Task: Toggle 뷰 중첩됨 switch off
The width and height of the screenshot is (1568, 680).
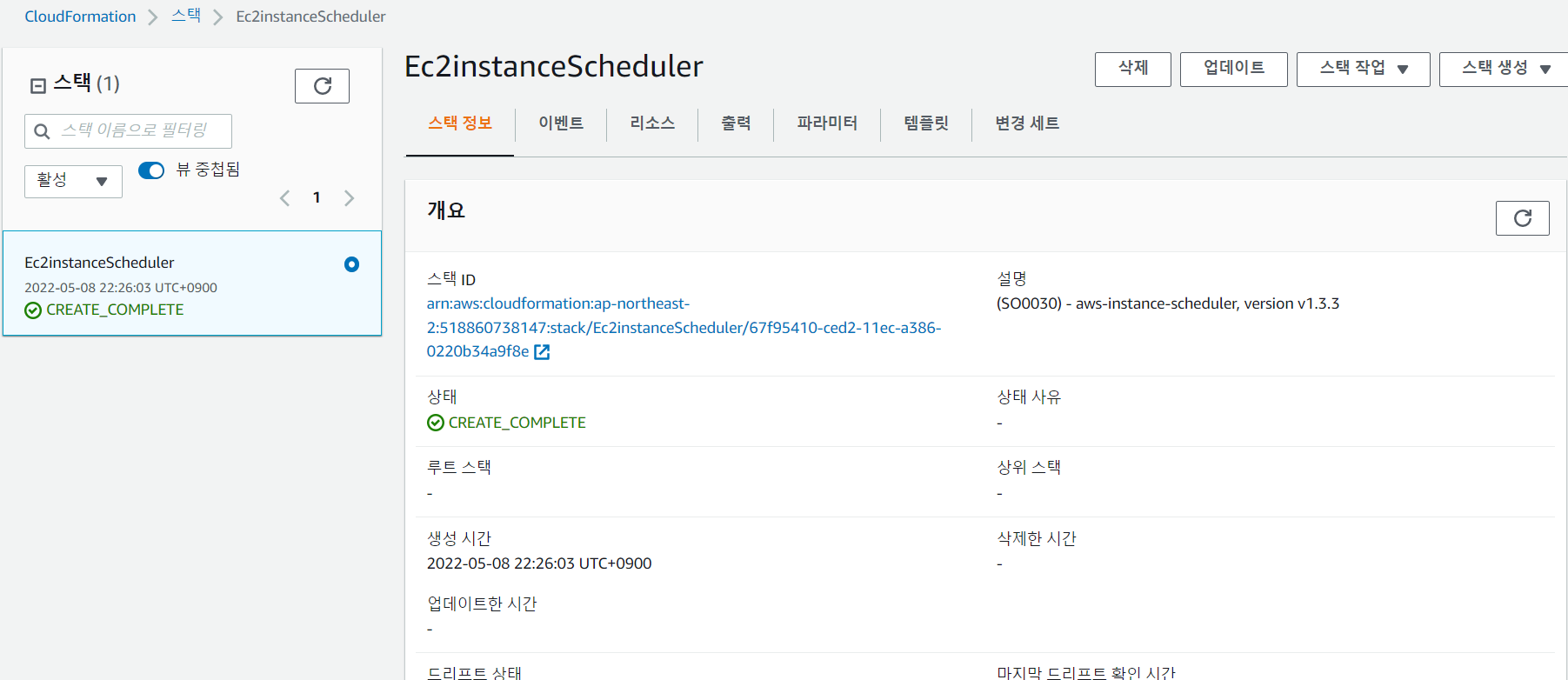Action: click(151, 170)
